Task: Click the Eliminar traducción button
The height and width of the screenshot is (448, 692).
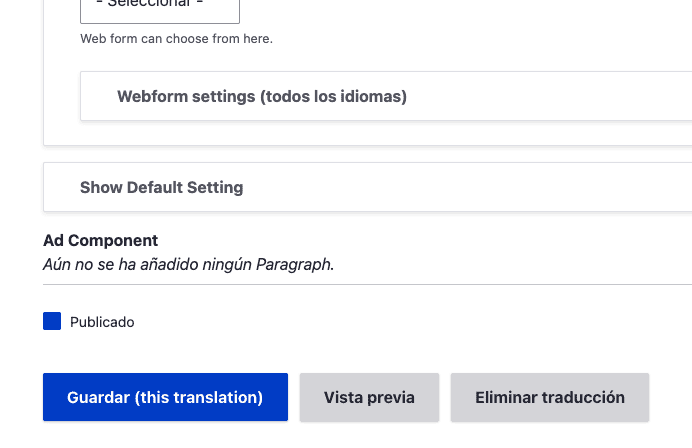Action: tap(549, 397)
